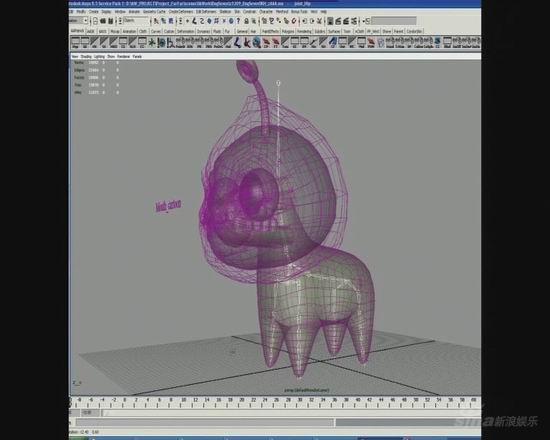This screenshot has width=550, height=440.
Task: Click the New Scene icon
Action: [x=95, y=21]
